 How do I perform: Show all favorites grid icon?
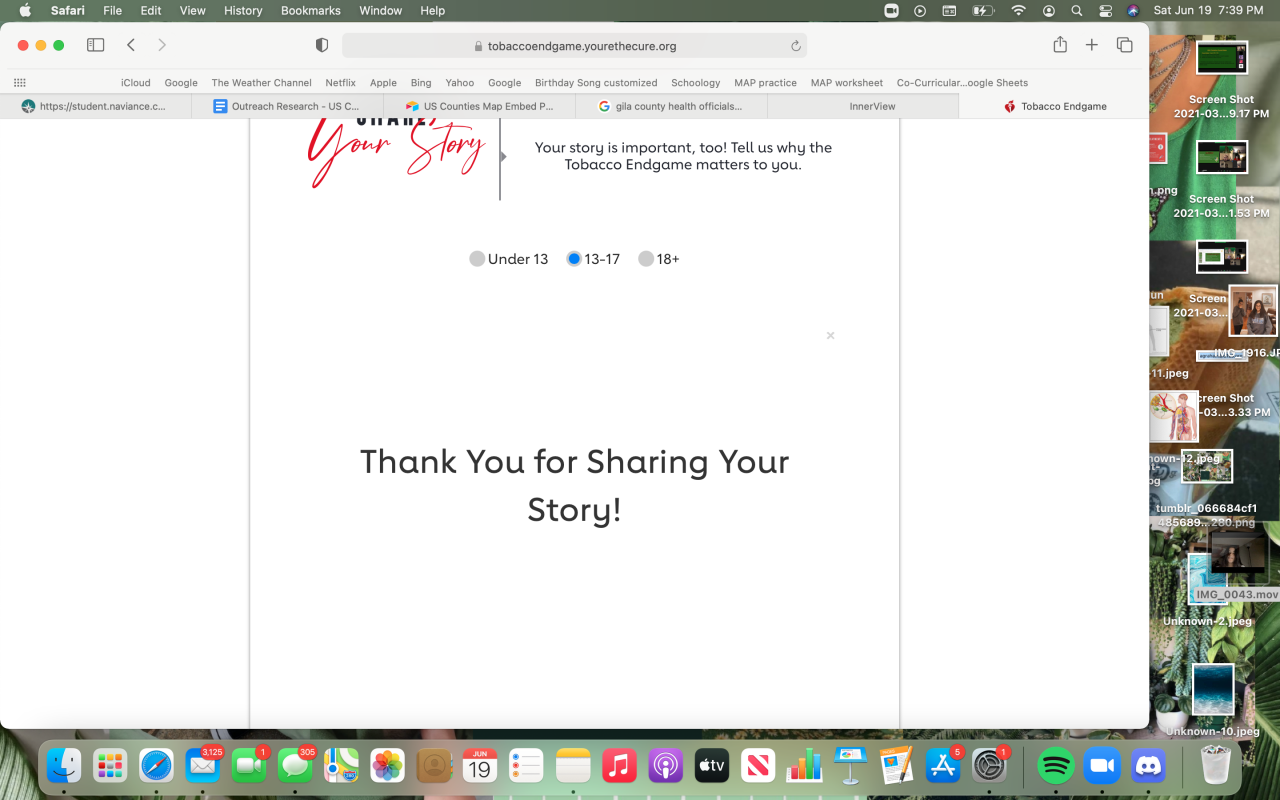(x=19, y=83)
